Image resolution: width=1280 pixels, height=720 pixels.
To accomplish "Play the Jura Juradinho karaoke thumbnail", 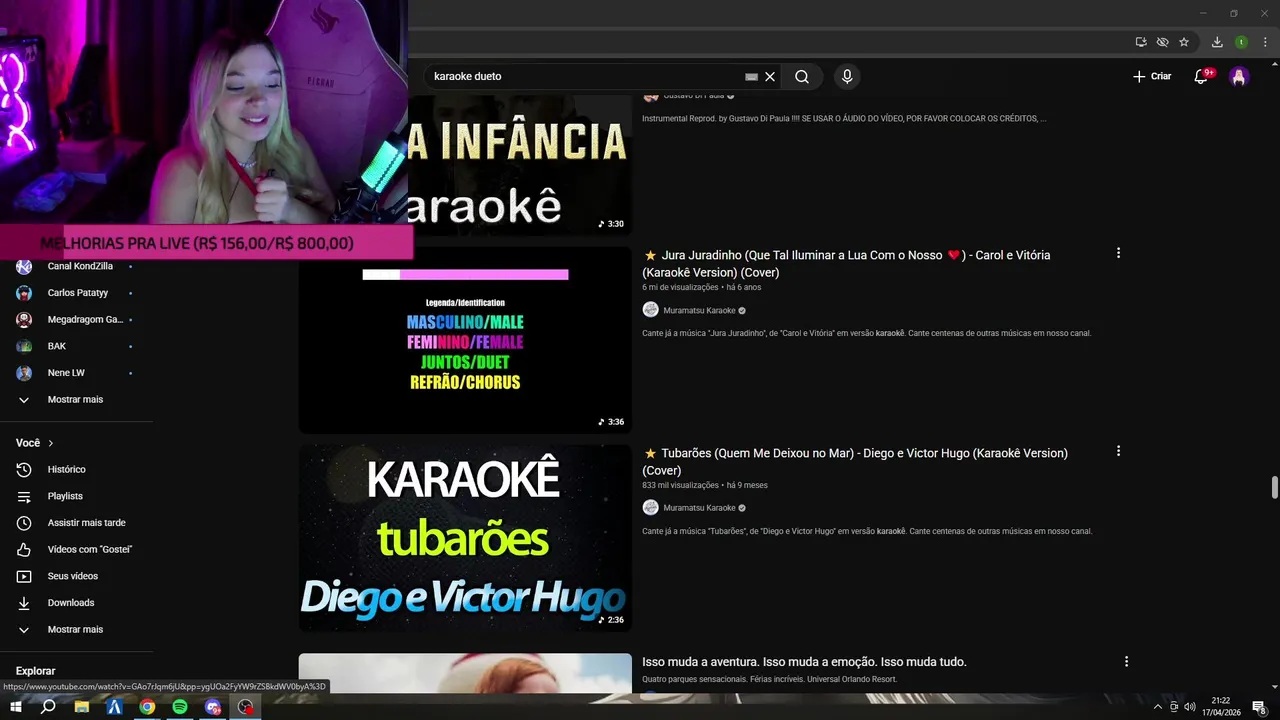I will click(x=465, y=340).
